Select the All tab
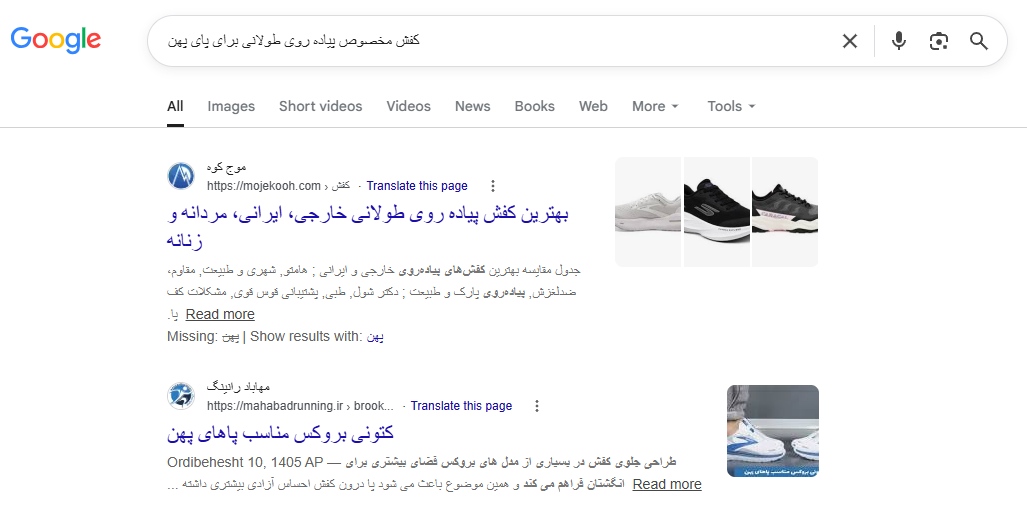 (x=175, y=106)
